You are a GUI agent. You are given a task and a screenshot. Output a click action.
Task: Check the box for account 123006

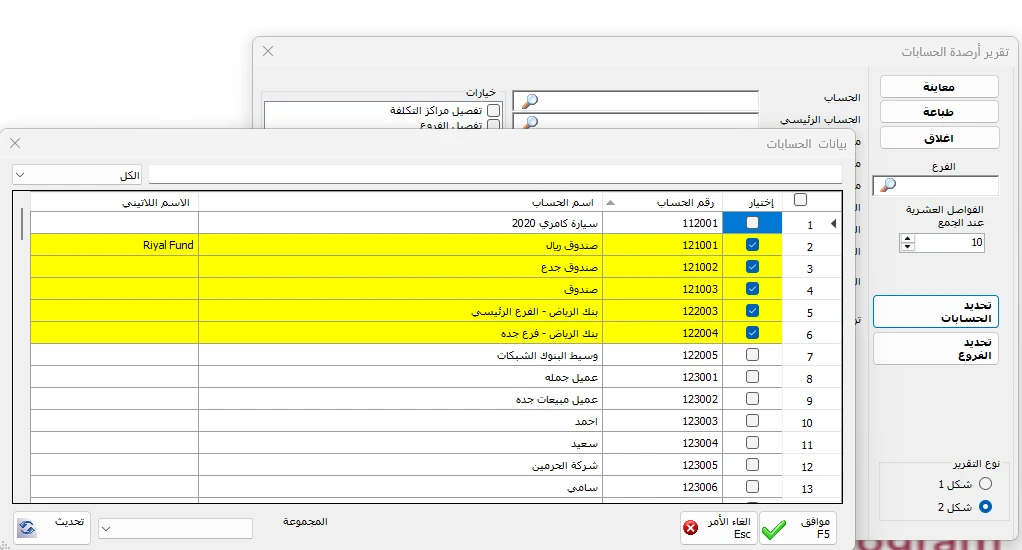[x=752, y=487]
